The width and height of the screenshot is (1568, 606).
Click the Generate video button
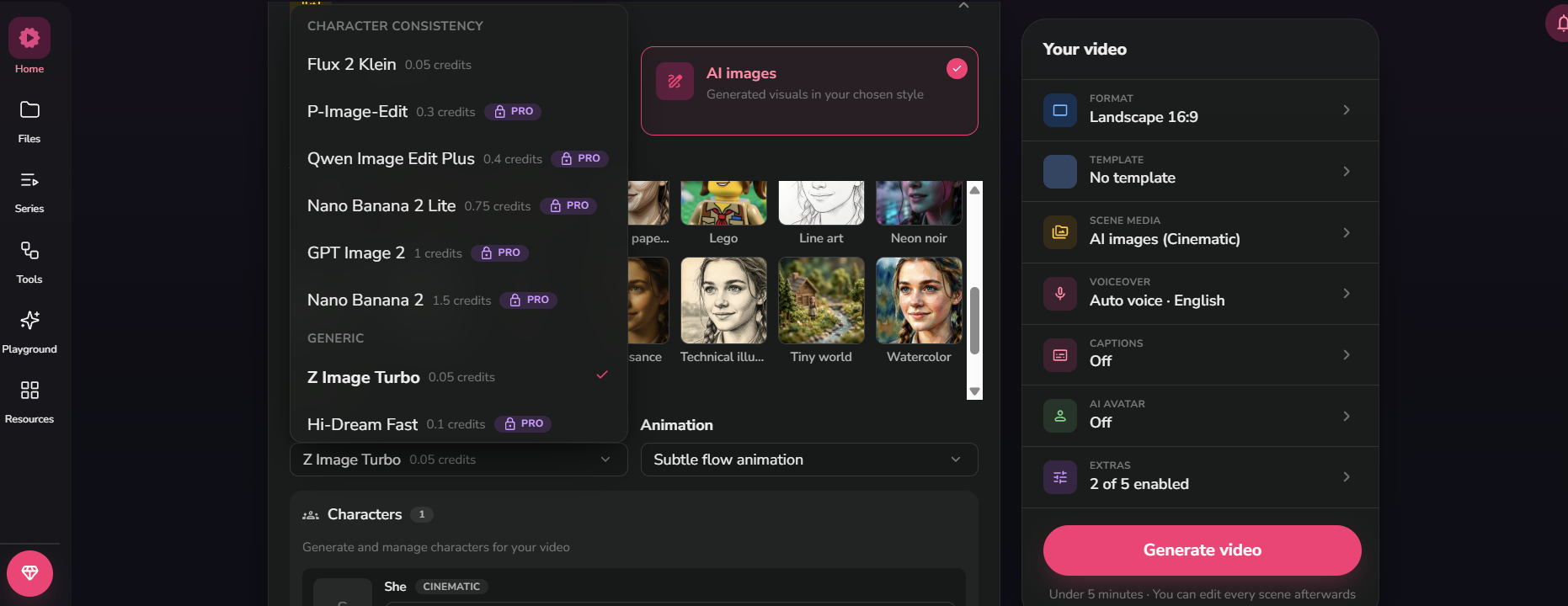tap(1202, 550)
